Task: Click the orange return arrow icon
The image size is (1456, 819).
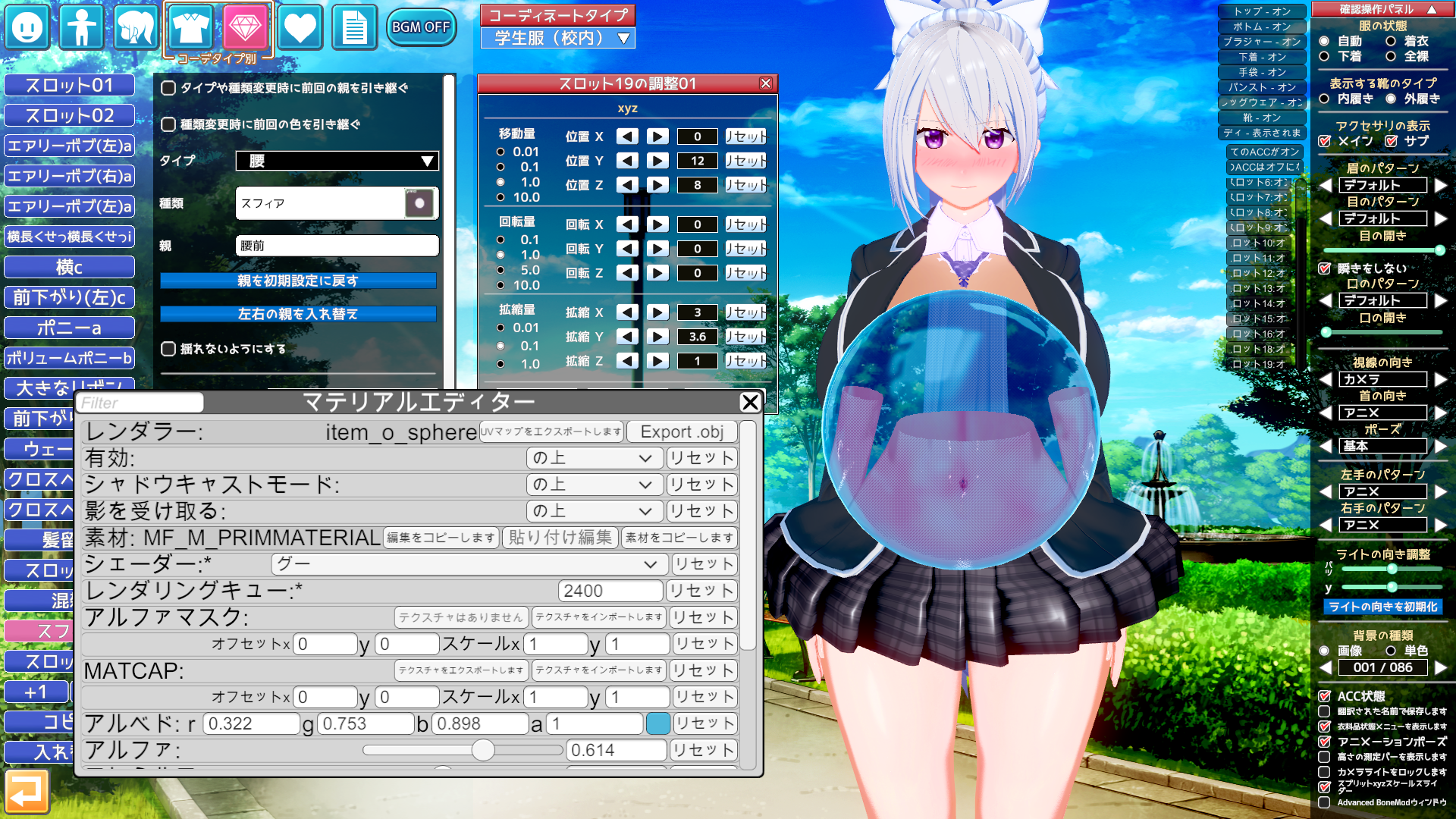Action: (27, 791)
